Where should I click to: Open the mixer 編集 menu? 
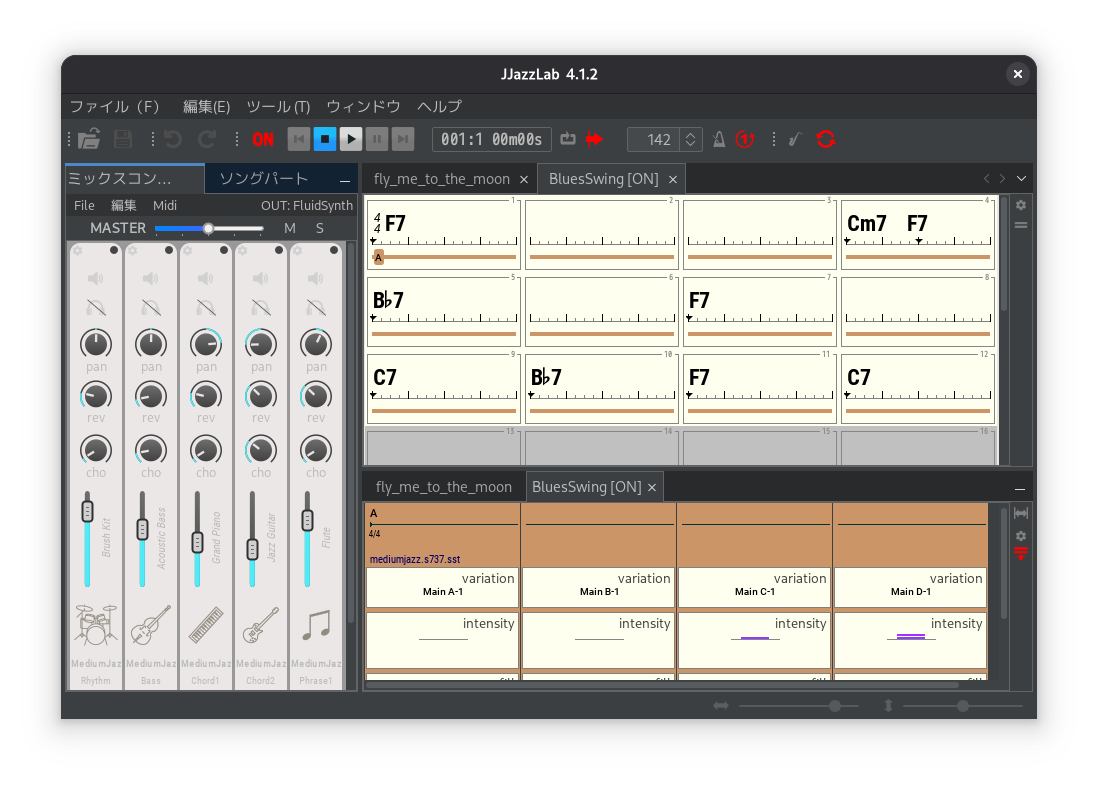(x=124, y=205)
